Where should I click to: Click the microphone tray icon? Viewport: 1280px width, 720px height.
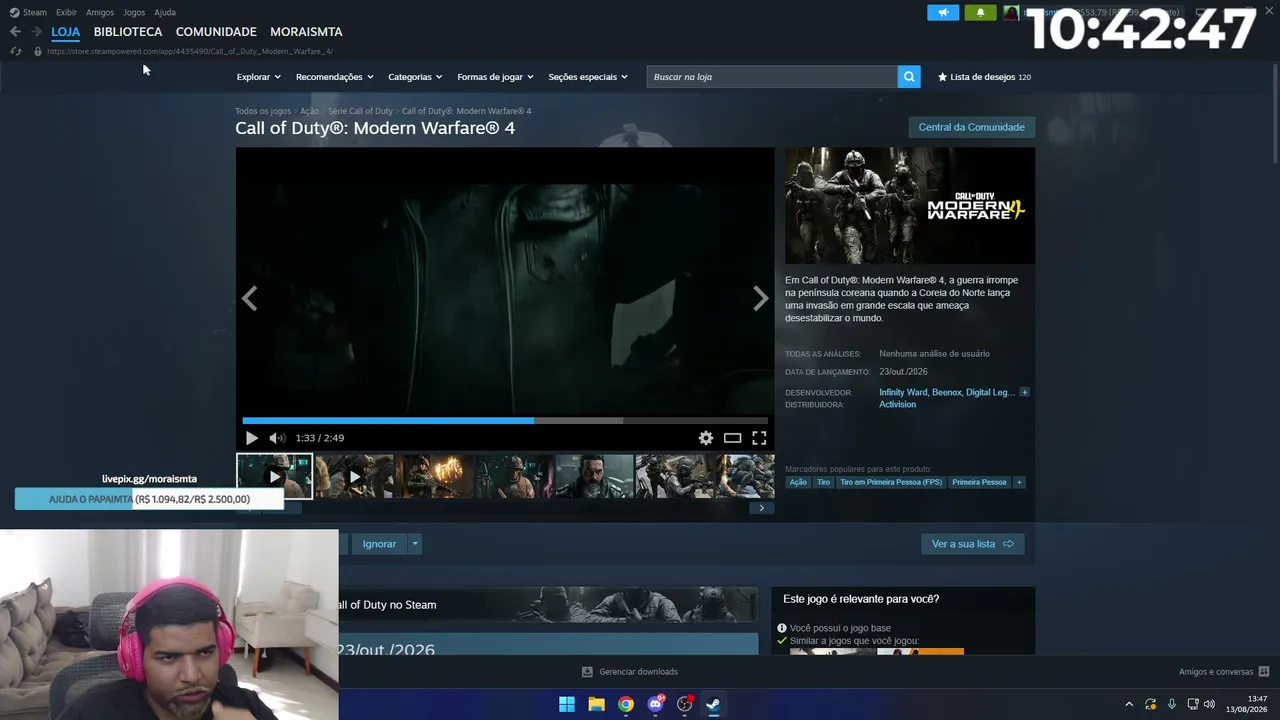[x=1172, y=704]
